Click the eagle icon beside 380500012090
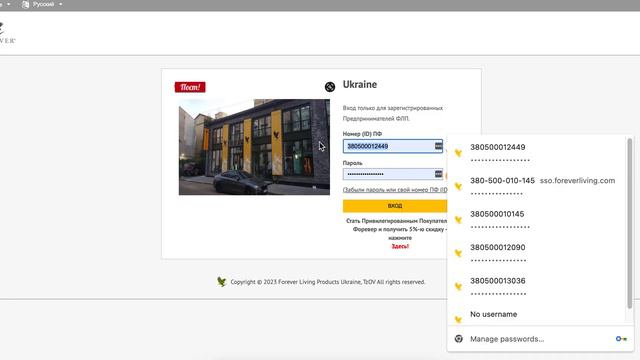This screenshot has height=360, width=640. click(458, 253)
